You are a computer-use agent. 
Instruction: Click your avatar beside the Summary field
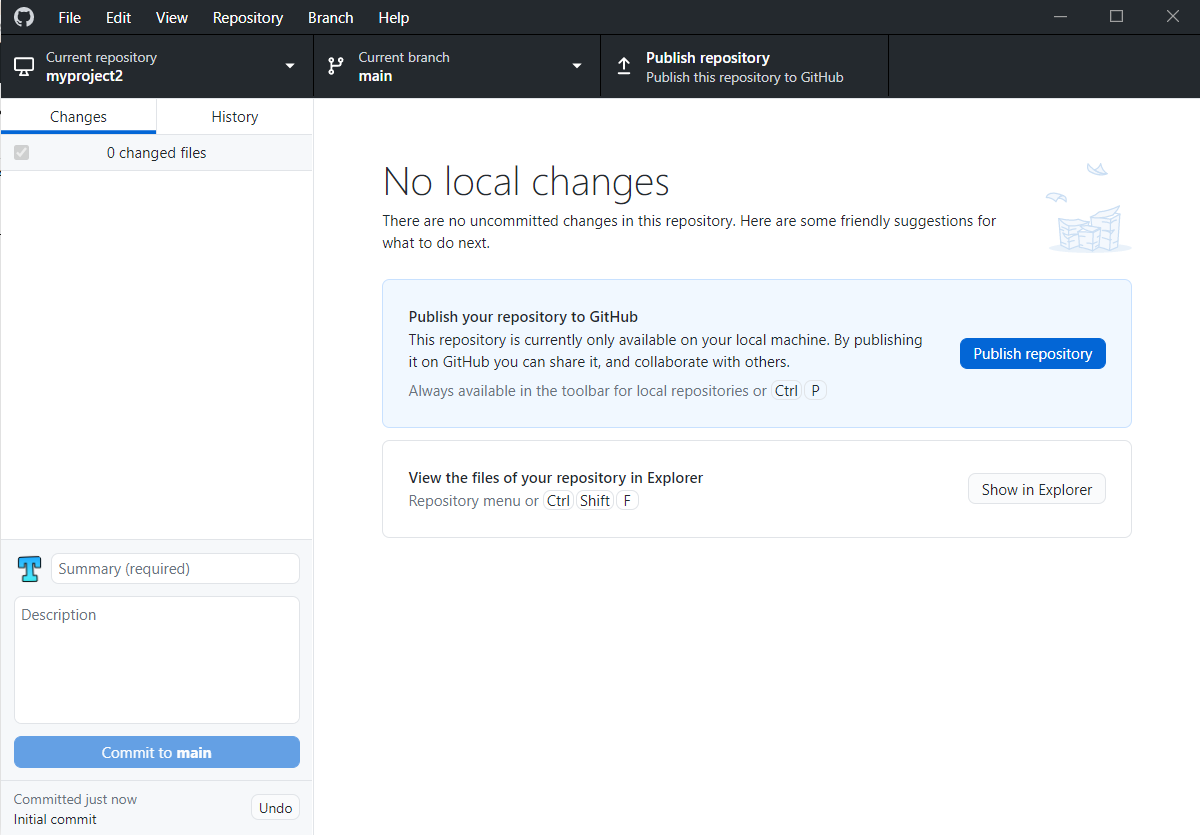coord(28,568)
